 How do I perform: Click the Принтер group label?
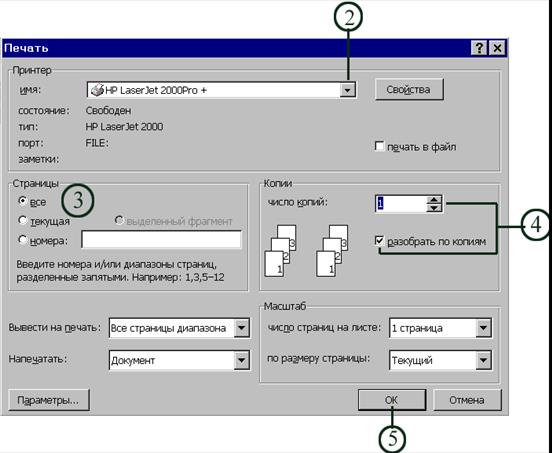coord(32,70)
